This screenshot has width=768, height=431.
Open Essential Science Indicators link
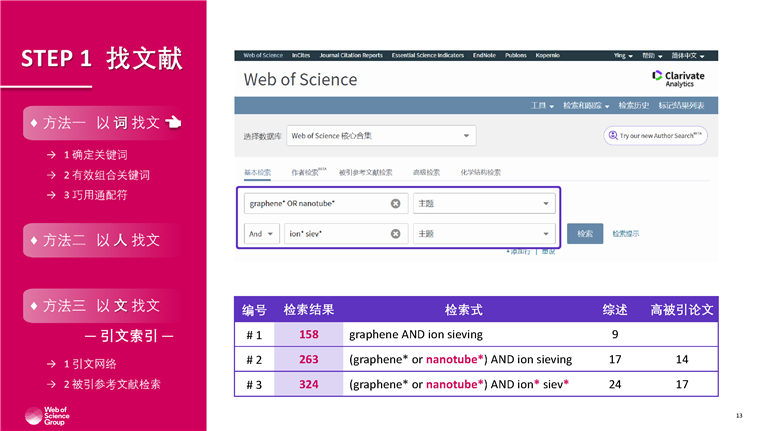click(428, 55)
